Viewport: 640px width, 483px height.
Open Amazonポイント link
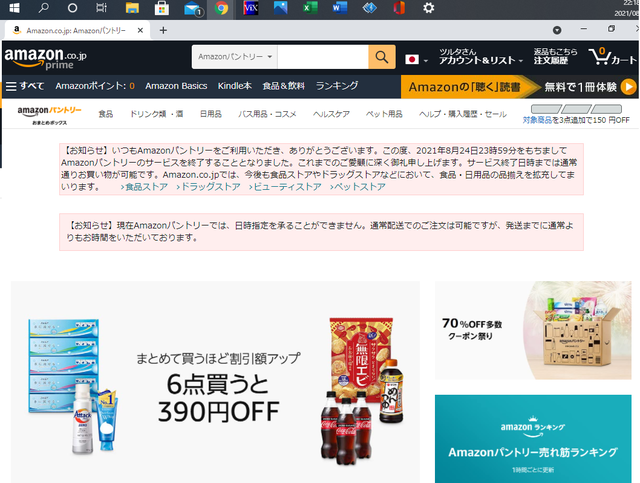click(95, 86)
